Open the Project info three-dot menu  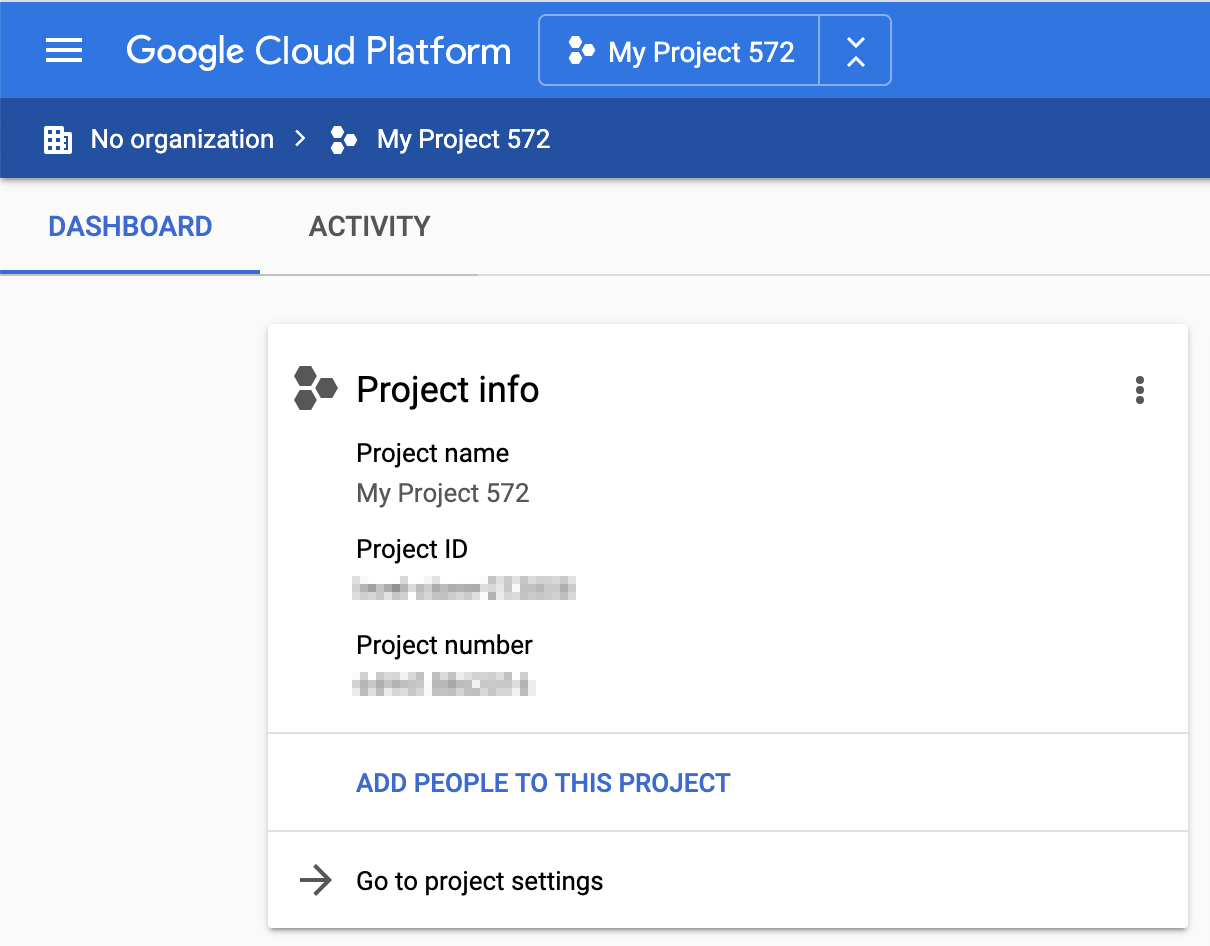[1139, 390]
